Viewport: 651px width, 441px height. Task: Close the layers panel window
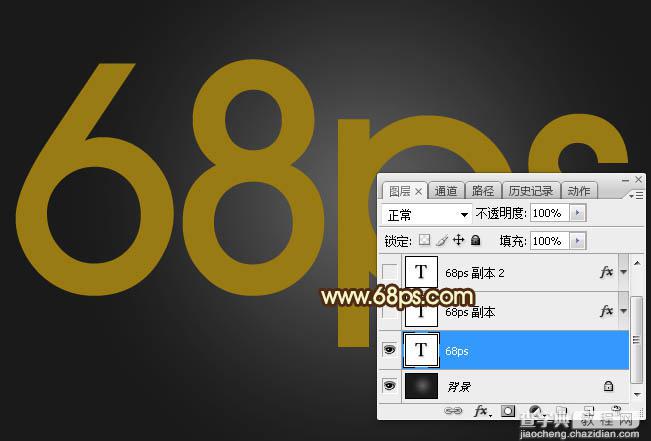click(x=639, y=179)
